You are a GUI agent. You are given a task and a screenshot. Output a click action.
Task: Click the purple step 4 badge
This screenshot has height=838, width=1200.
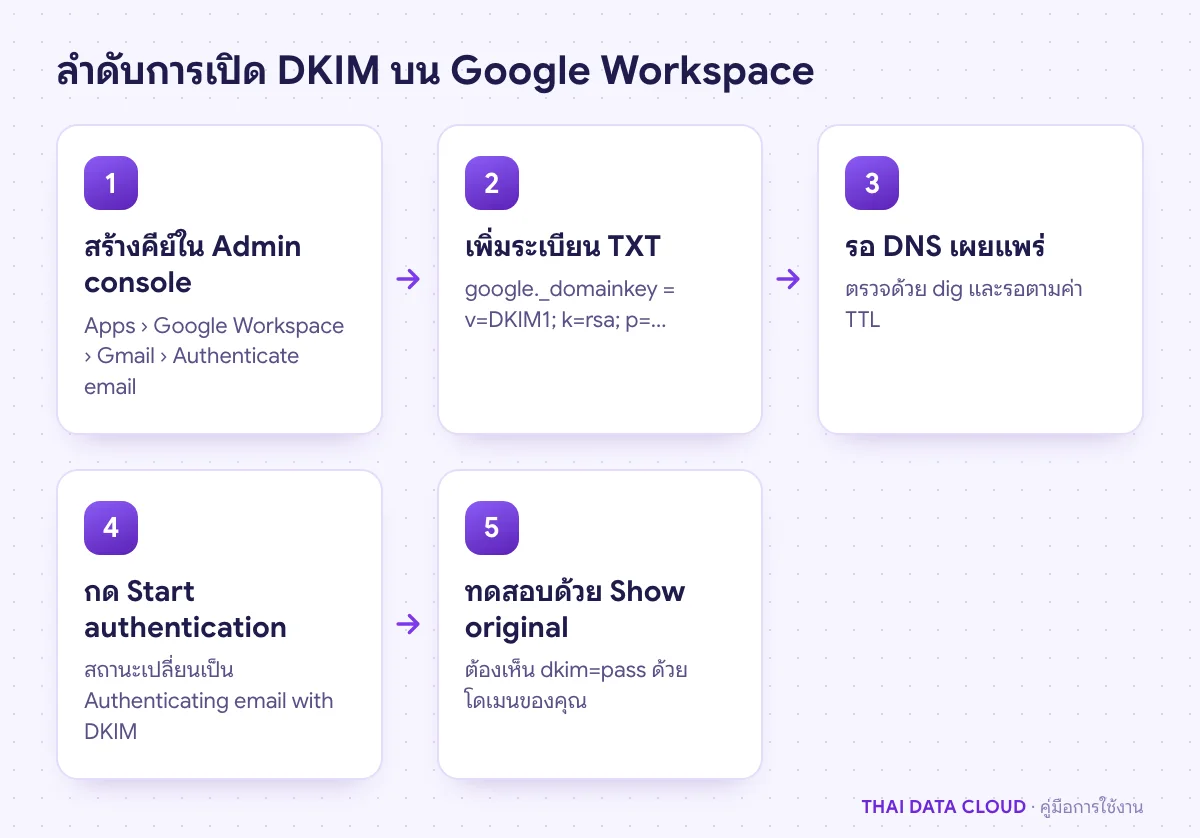[111, 528]
